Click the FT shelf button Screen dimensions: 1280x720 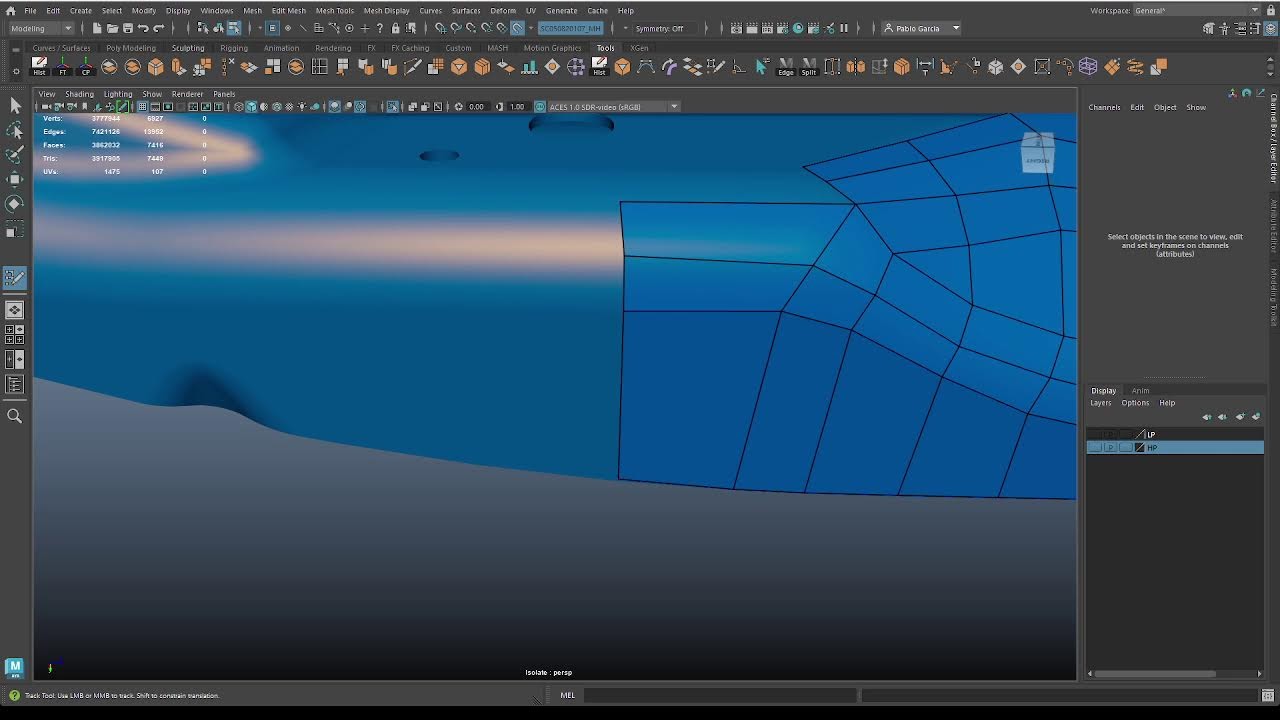pyautogui.click(x=62, y=66)
